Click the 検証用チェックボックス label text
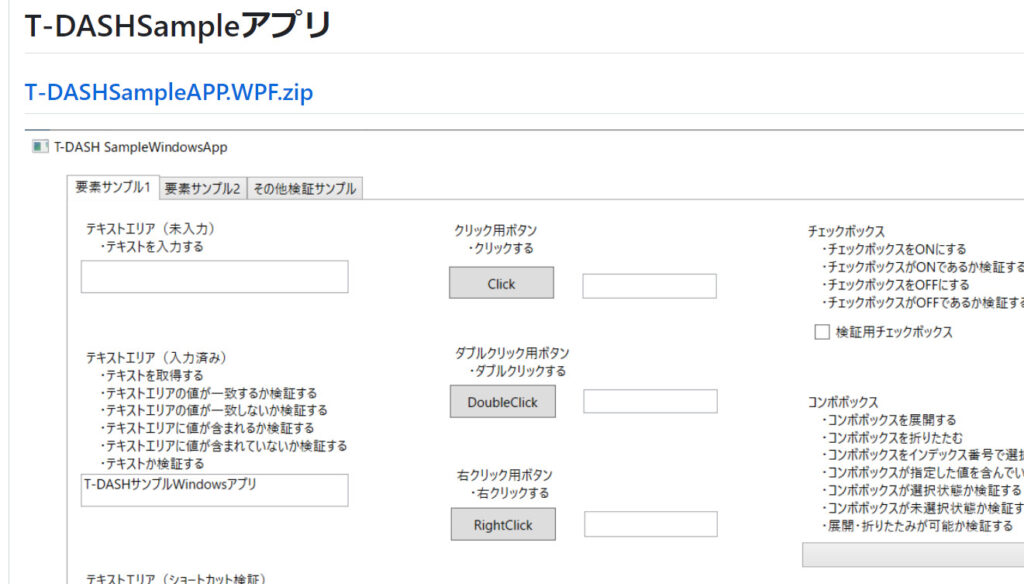Image resolution: width=1024 pixels, height=584 pixels. point(894,332)
